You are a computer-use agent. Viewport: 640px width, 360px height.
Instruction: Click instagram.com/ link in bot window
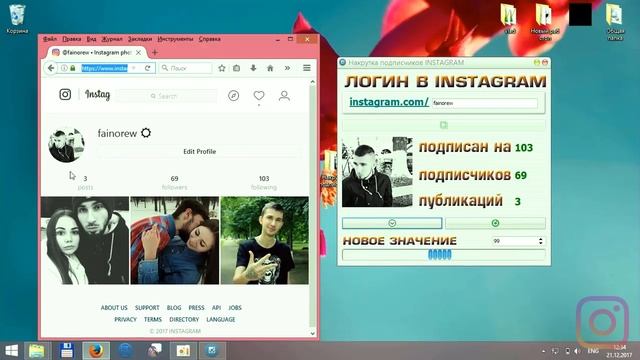[x=389, y=102]
